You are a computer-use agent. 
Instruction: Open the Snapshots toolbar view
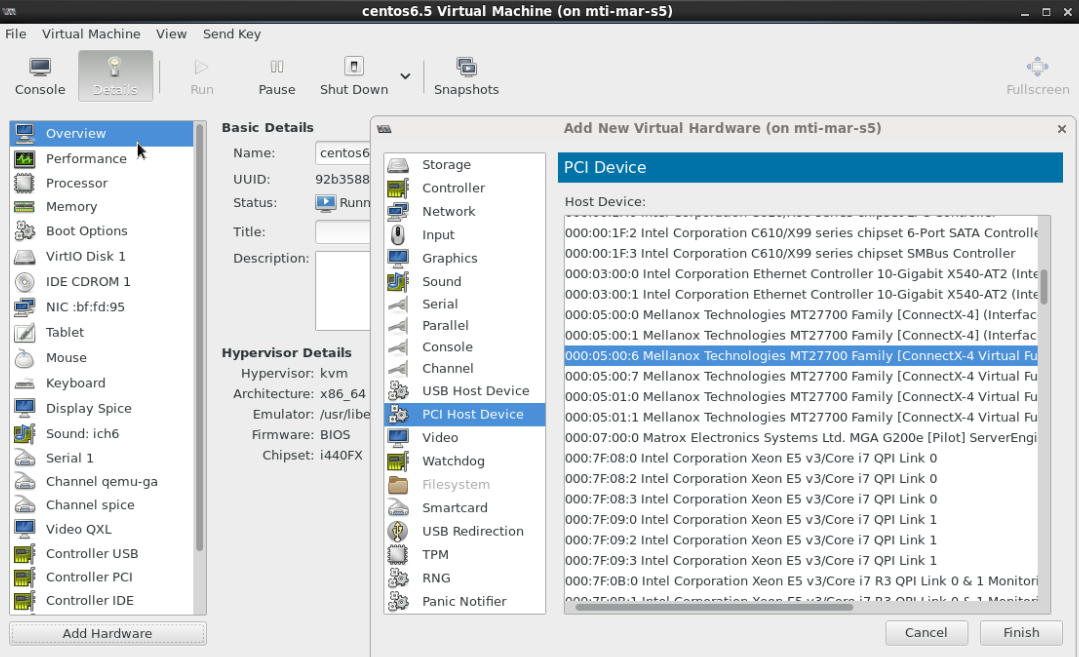click(466, 75)
